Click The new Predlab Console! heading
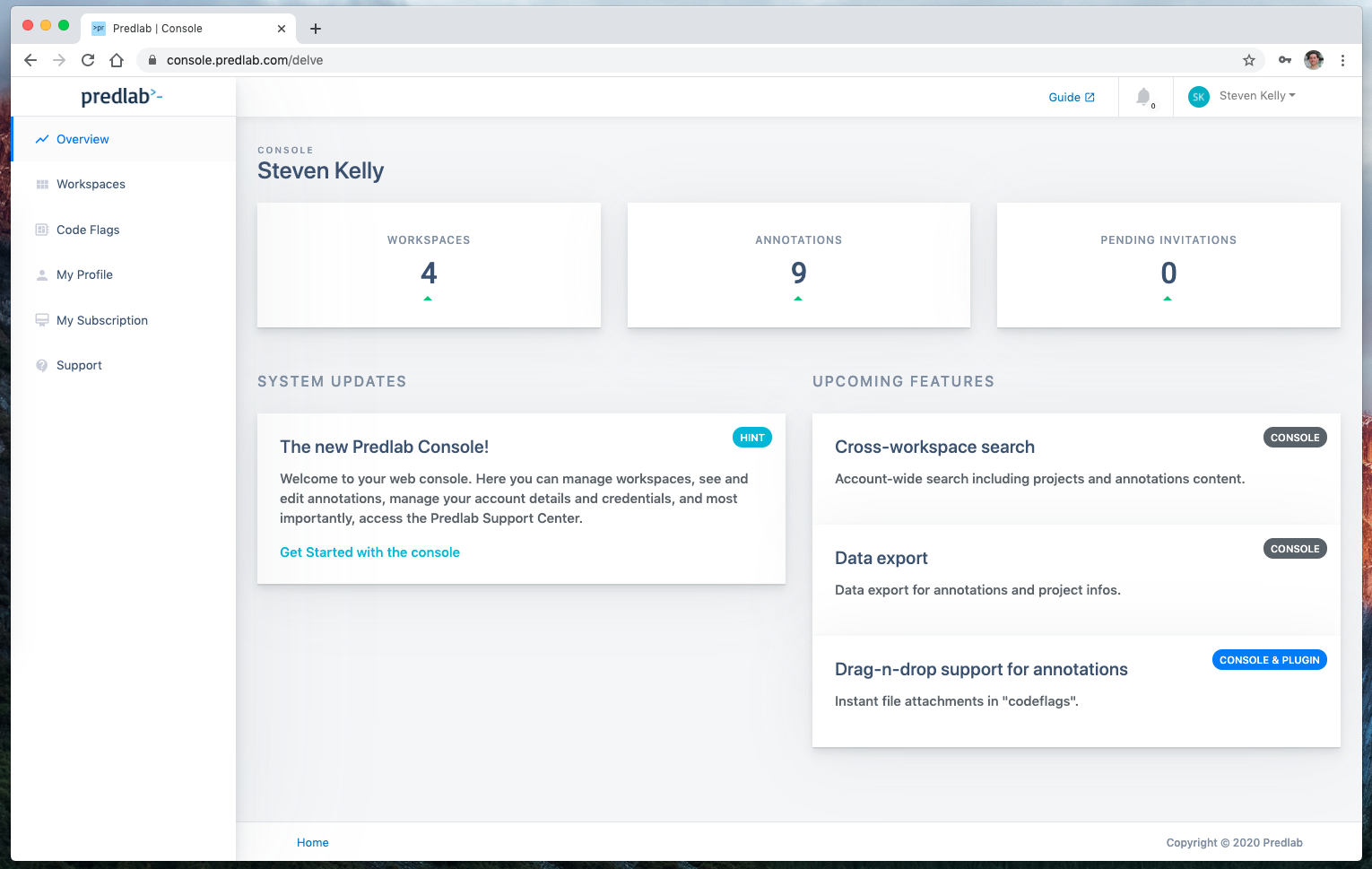This screenshot has height=869, width=1372. coord(384,447)
